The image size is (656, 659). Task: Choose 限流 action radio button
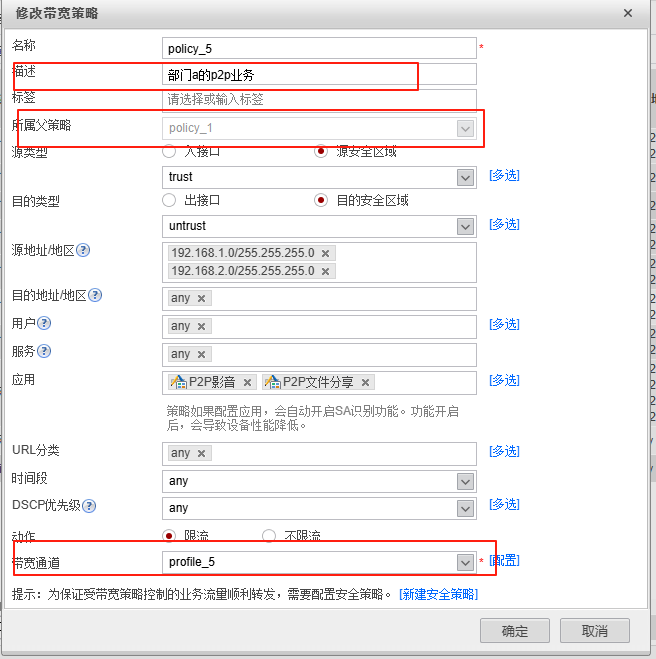(169, 536)
